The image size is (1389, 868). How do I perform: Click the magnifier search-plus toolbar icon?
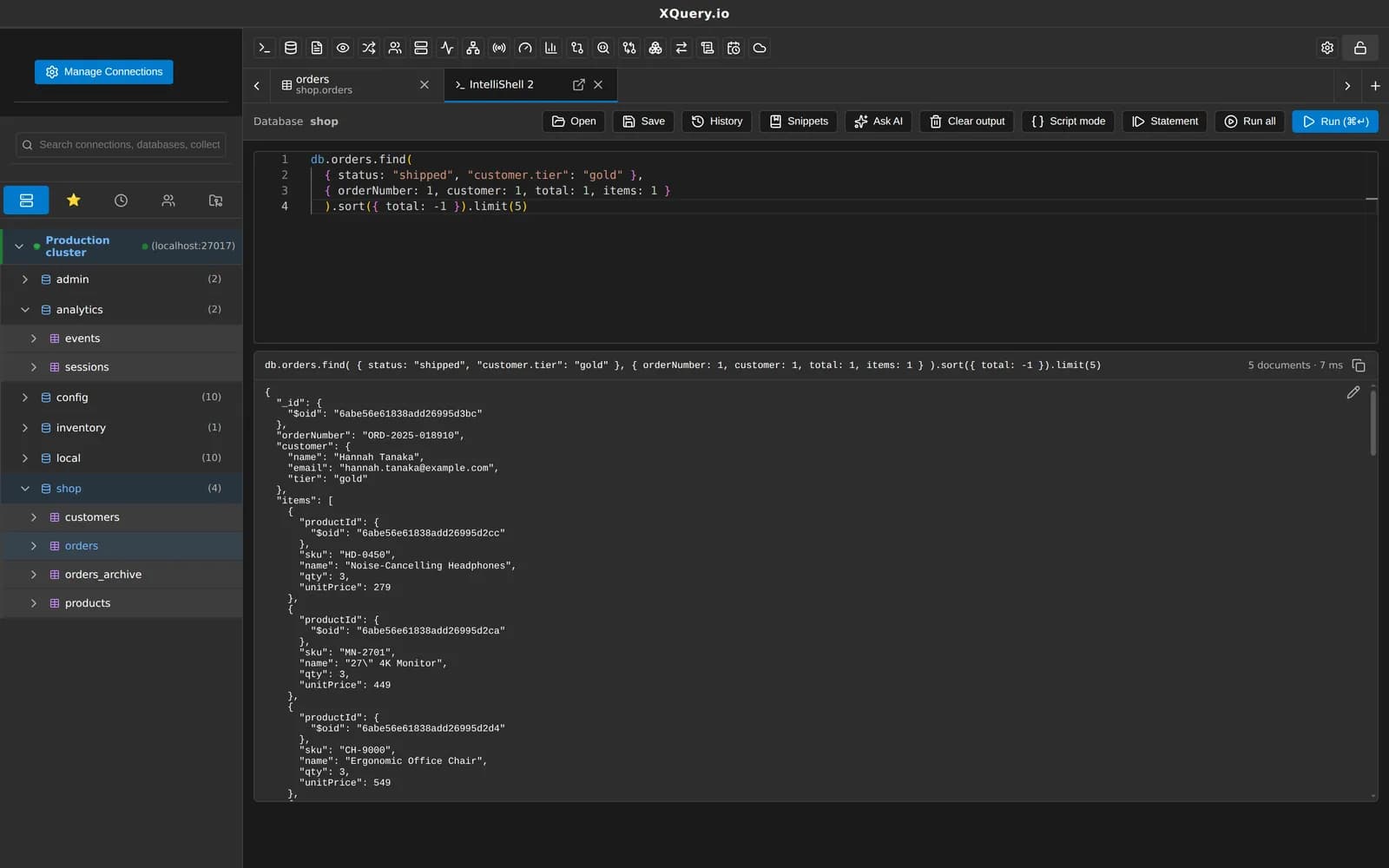(603, 48)
